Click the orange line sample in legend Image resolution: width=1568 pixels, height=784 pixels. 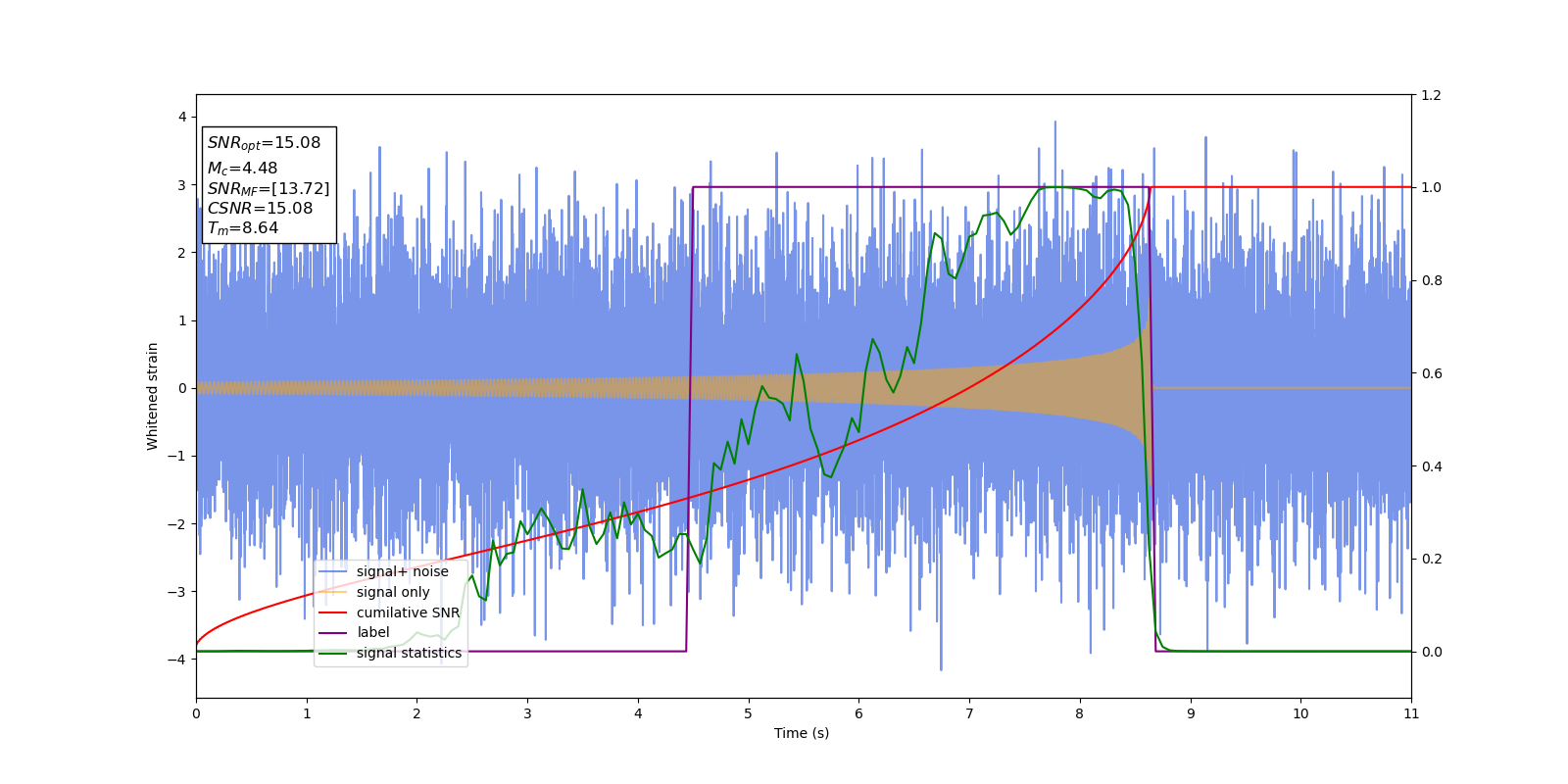pos(333,592)
